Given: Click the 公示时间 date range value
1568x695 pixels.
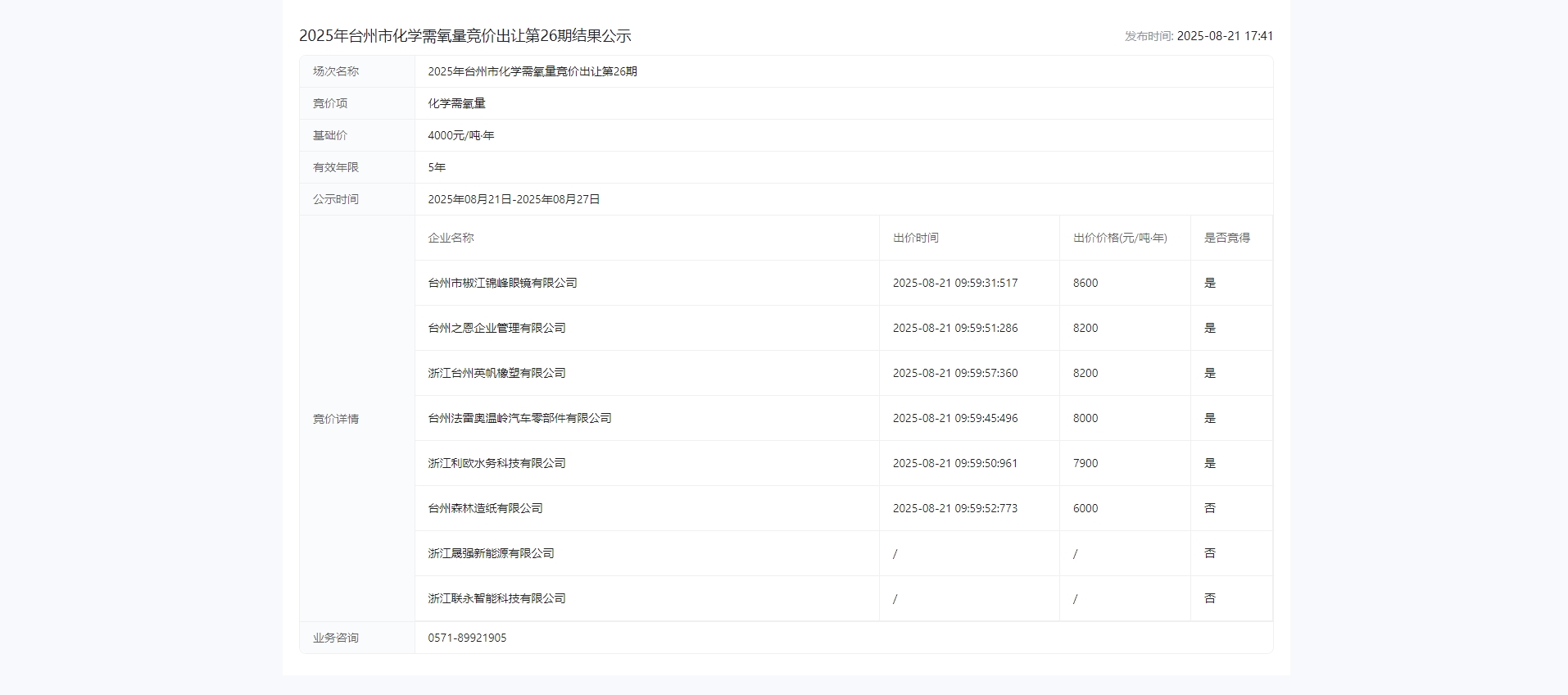Looking at the screenshot, I should [x=514, y=199].
